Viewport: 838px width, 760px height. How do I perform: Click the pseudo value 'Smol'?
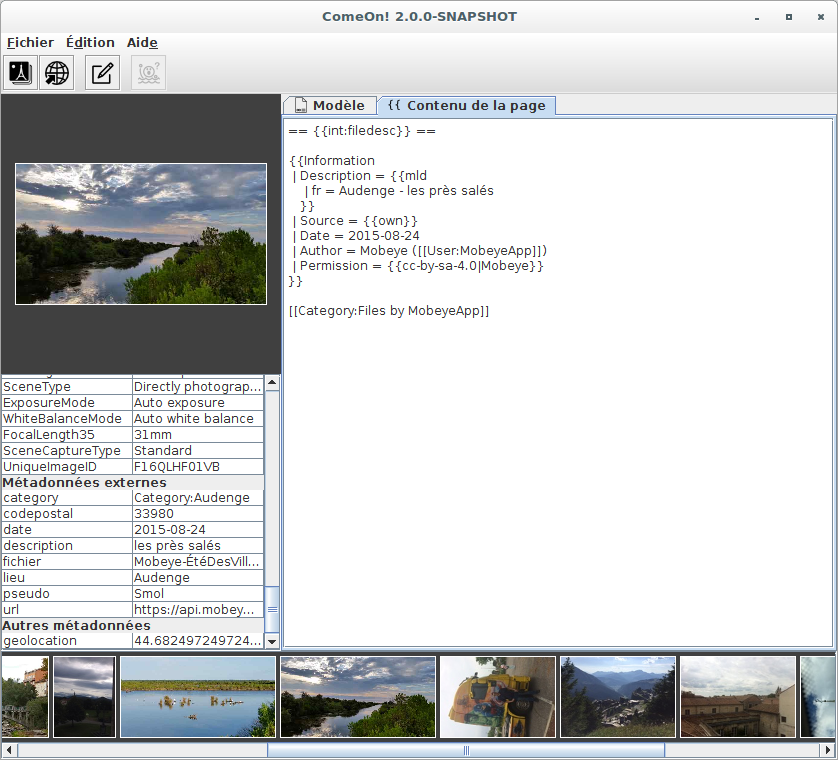point(198,594)
